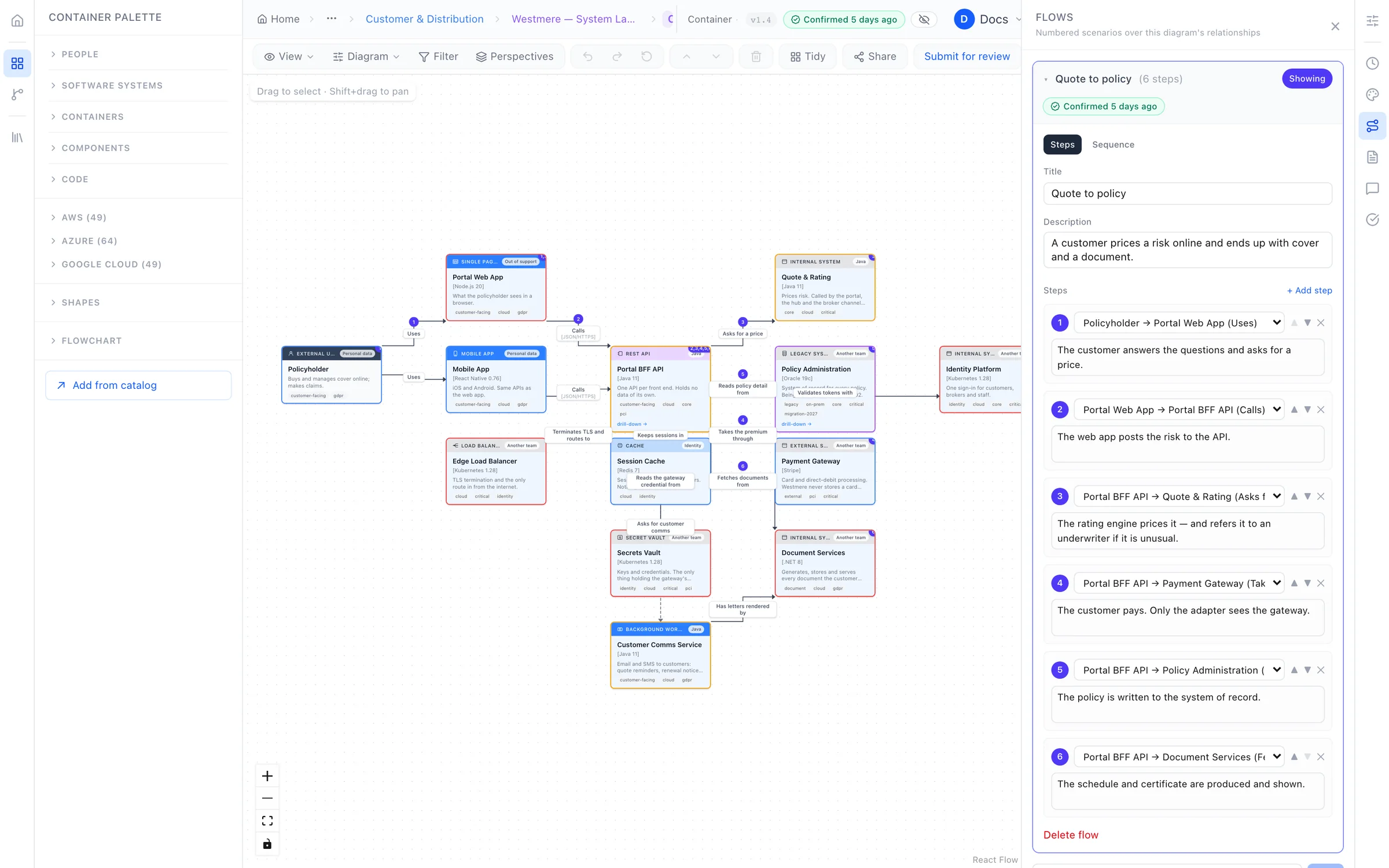Image resolution: width=1389 pixels, height=868 pixels.
Task: Click the undo arrow icon
Action: [587, 56]
